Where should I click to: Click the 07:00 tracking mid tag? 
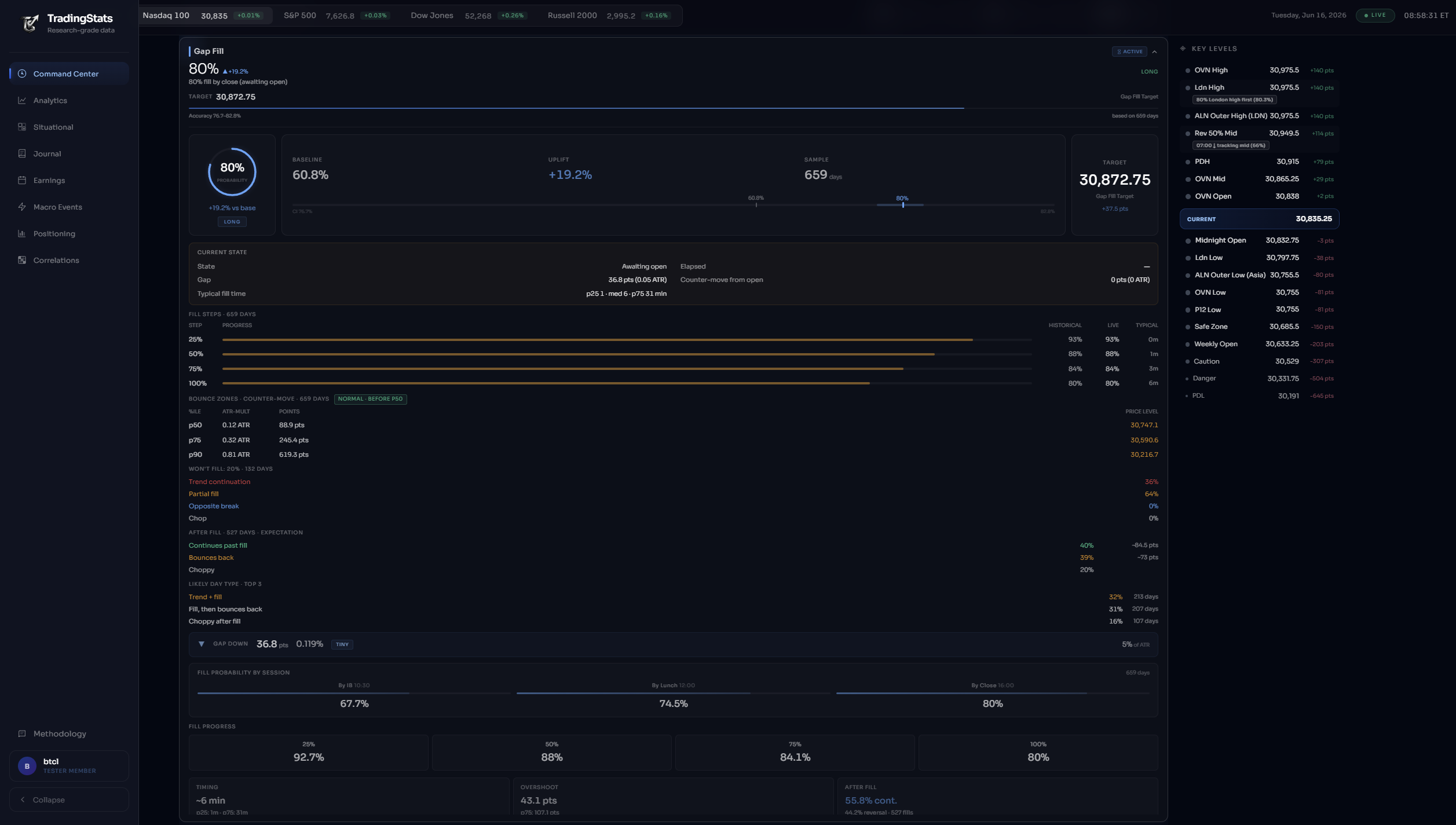click(x=1231, y=145)
